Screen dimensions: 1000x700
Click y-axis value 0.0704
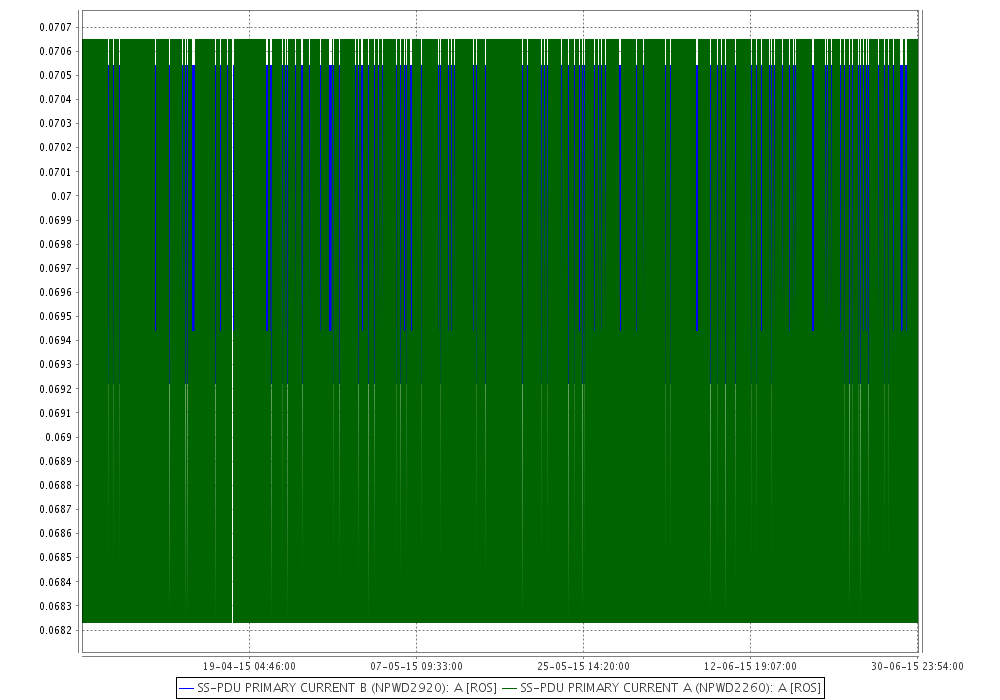[x=55, y=99]
